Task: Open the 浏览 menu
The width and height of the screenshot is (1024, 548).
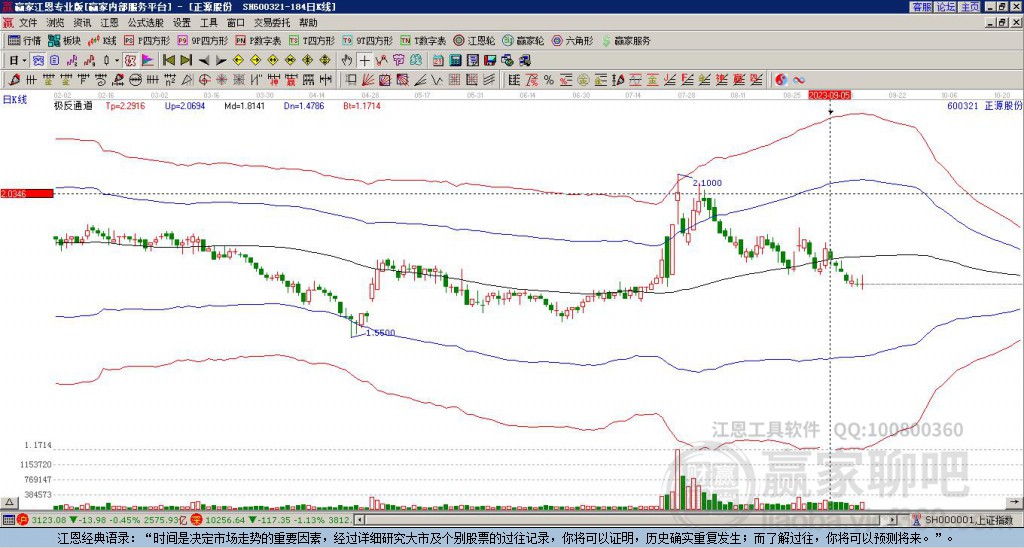Action: [56, 23]
